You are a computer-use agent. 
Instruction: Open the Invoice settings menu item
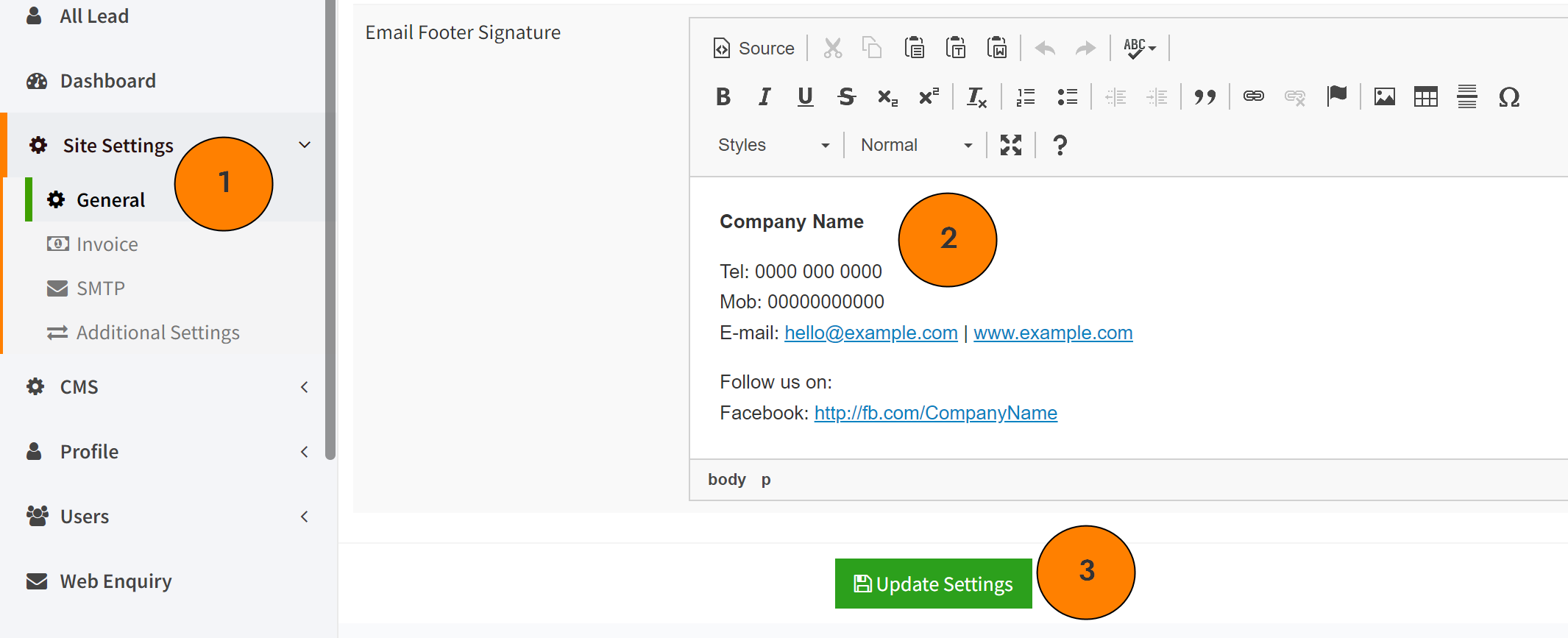[x=107, y=244]
